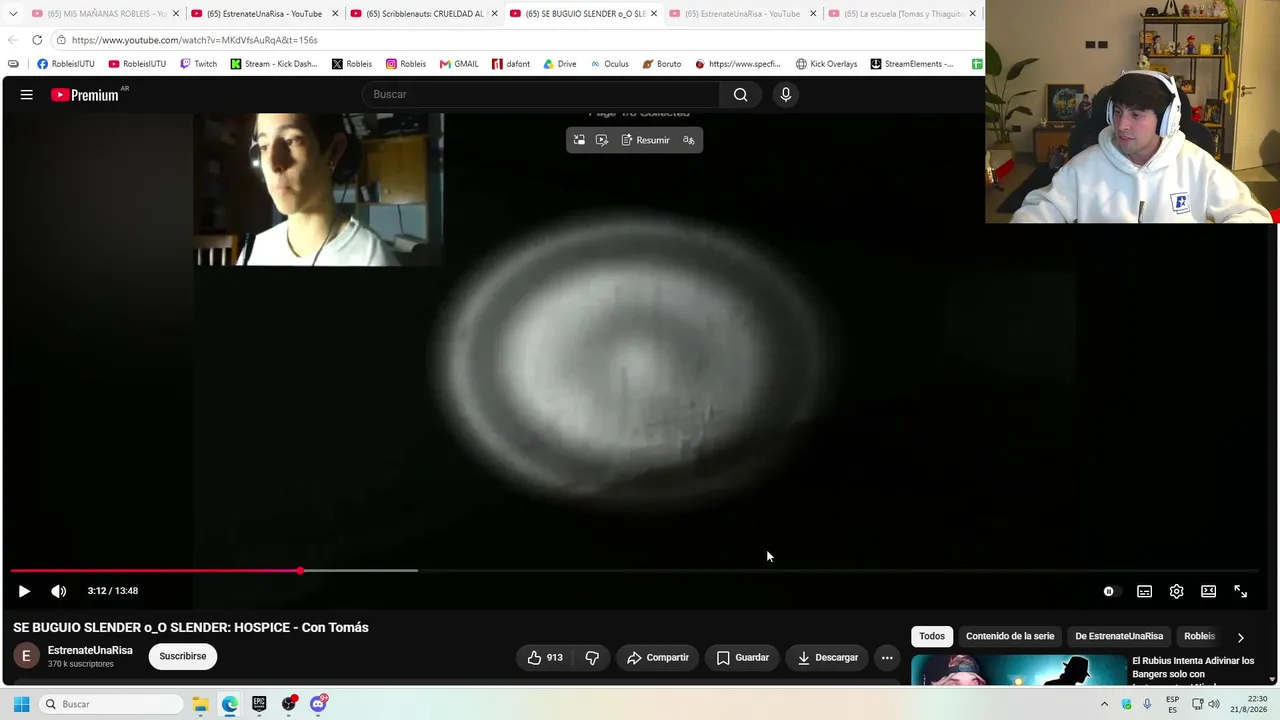Viewport: 1280px width, 720px height.
Task: Like the video with 913 likes
Action: [x=545, y=657]
